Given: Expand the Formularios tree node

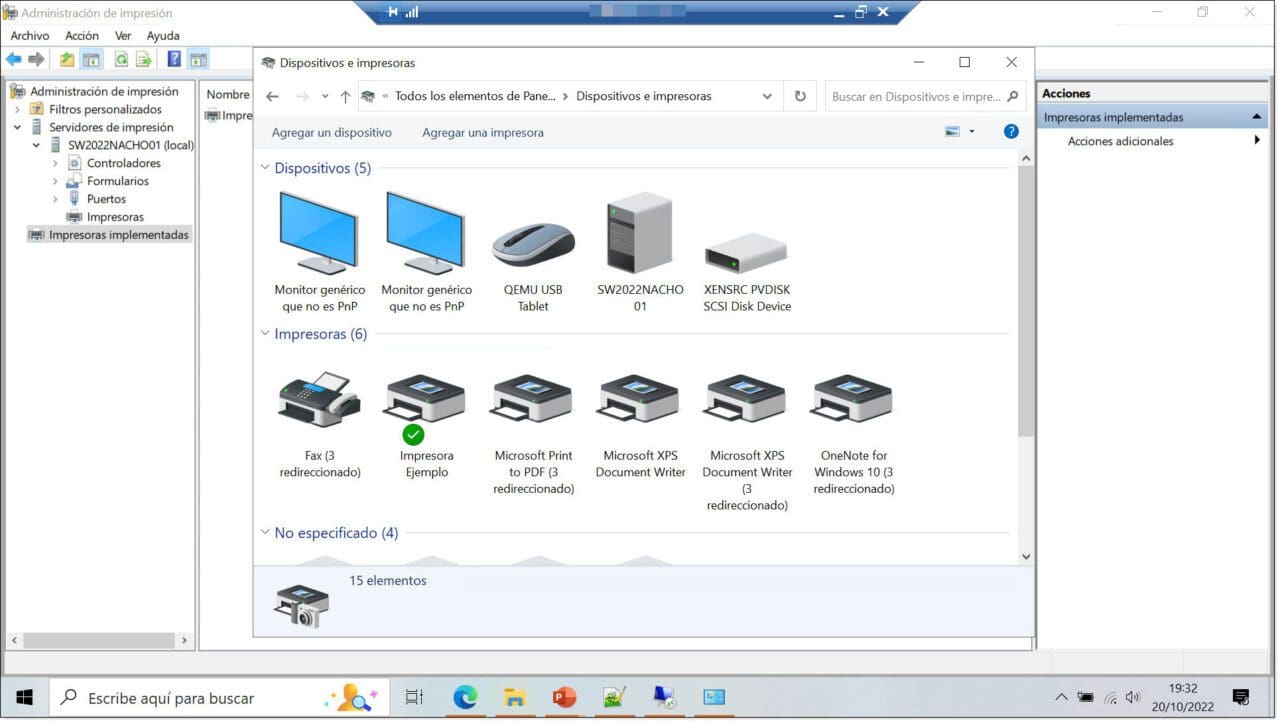Looking at the screenshot, I should pos(55,181).
